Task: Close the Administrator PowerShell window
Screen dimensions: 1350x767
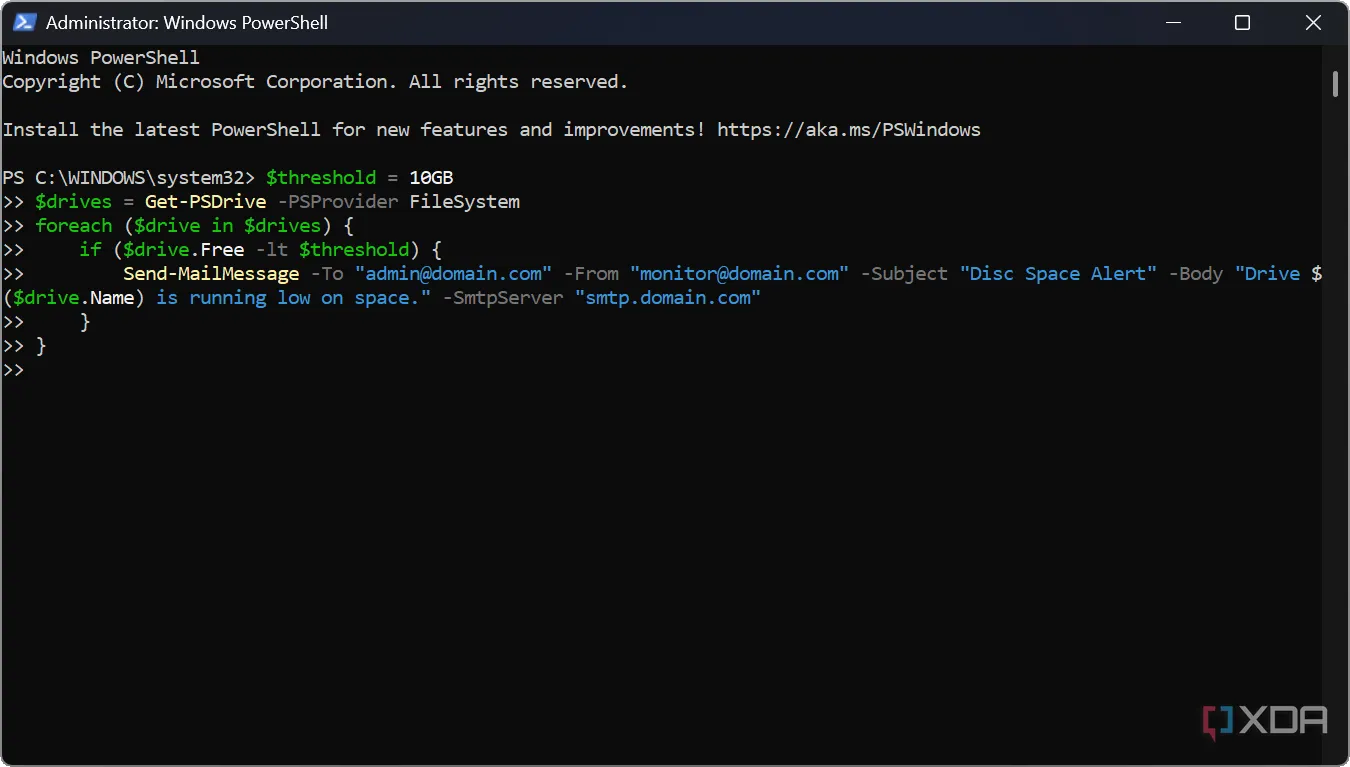Action: coord(1312,22)
